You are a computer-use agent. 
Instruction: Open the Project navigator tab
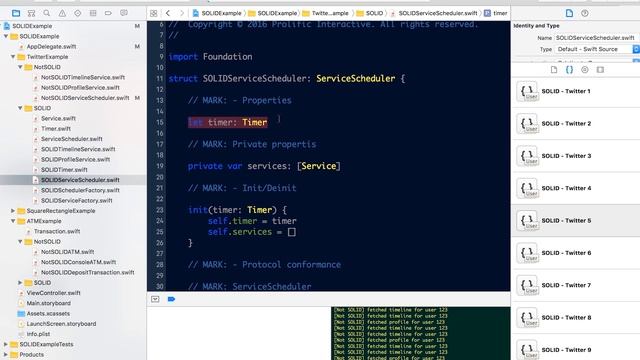16,13
